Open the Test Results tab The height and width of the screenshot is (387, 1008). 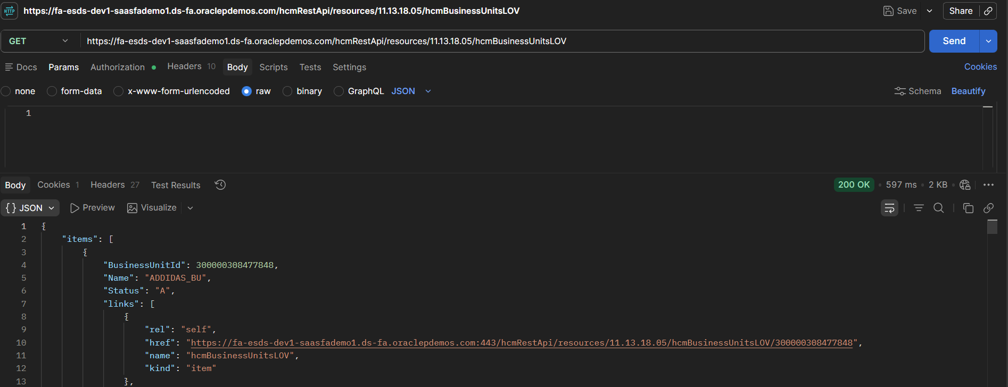176,185
